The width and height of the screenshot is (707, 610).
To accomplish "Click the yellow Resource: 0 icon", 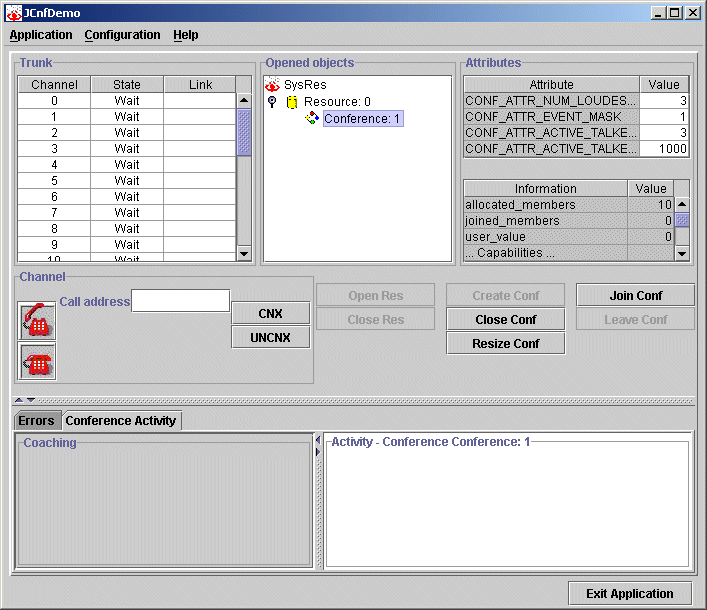I will 292,102.
